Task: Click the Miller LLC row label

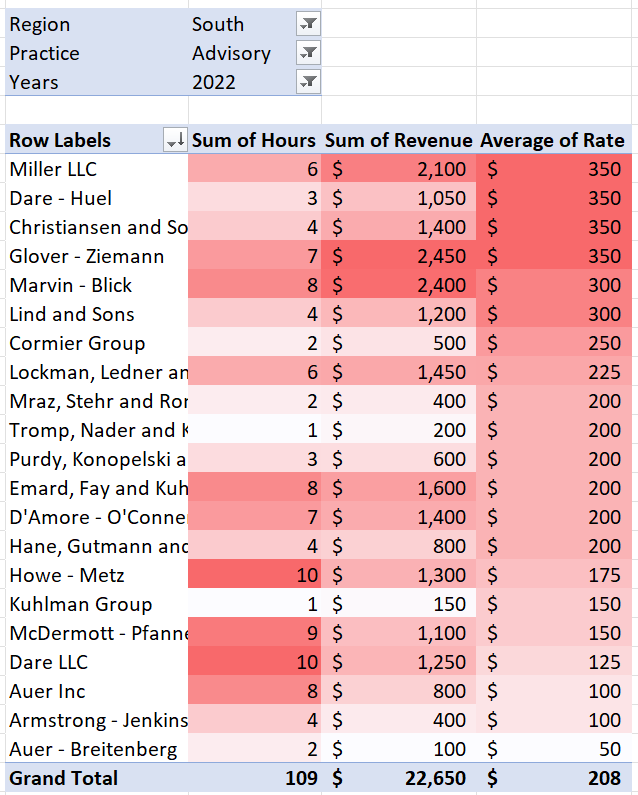Action: point(53,169)
